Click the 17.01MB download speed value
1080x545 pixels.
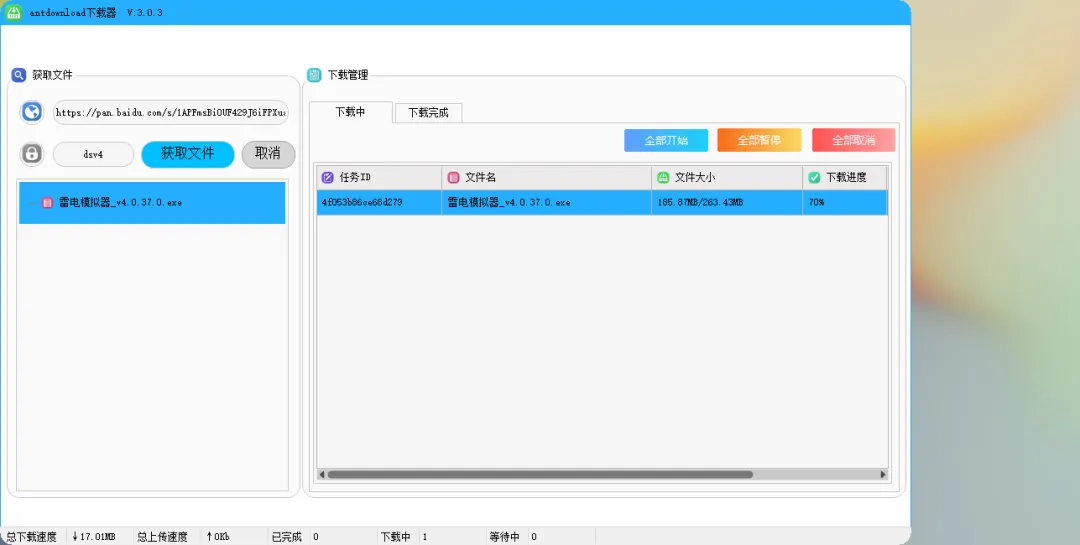tap(98, 537)
